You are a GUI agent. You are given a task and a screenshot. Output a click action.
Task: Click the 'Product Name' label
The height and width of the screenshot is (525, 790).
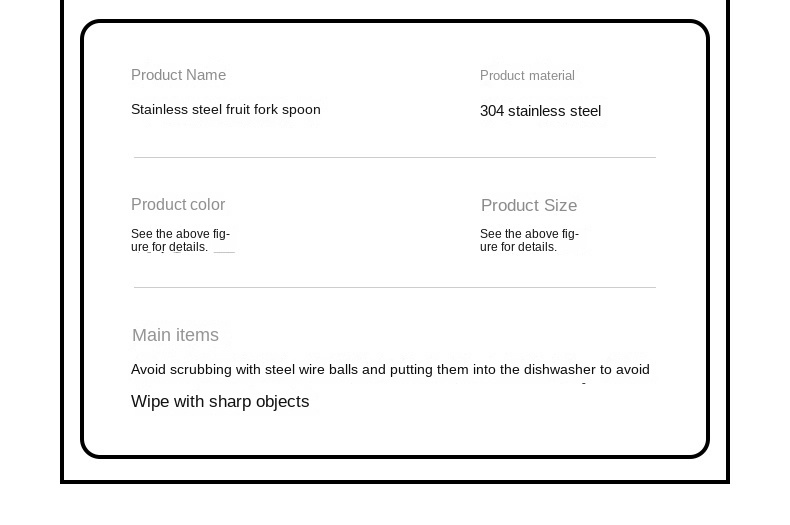[x=178, y=75]
